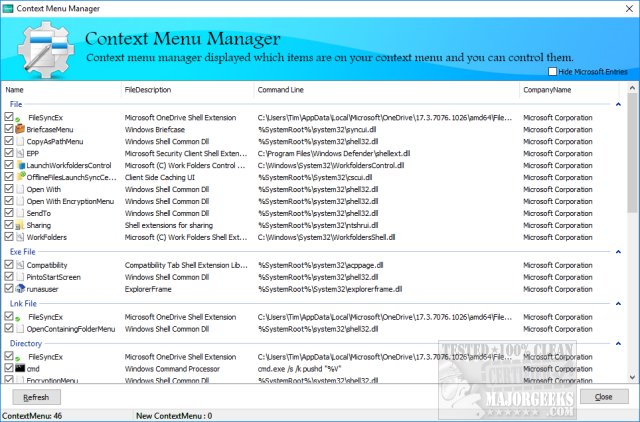This screenshot has width=640, height=422.
Task: Uncheck the Compatibility entry checkbox
Action: point(9,264)
